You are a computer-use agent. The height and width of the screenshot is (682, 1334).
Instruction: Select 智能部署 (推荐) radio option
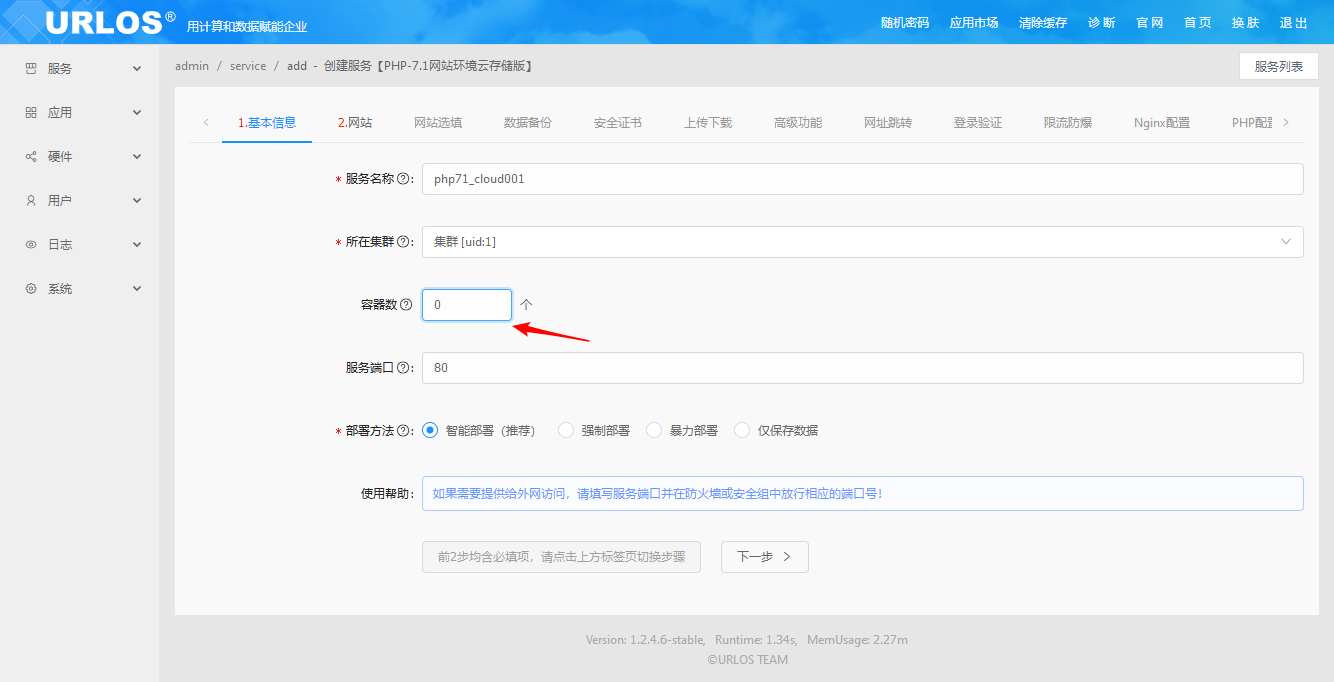430,431
